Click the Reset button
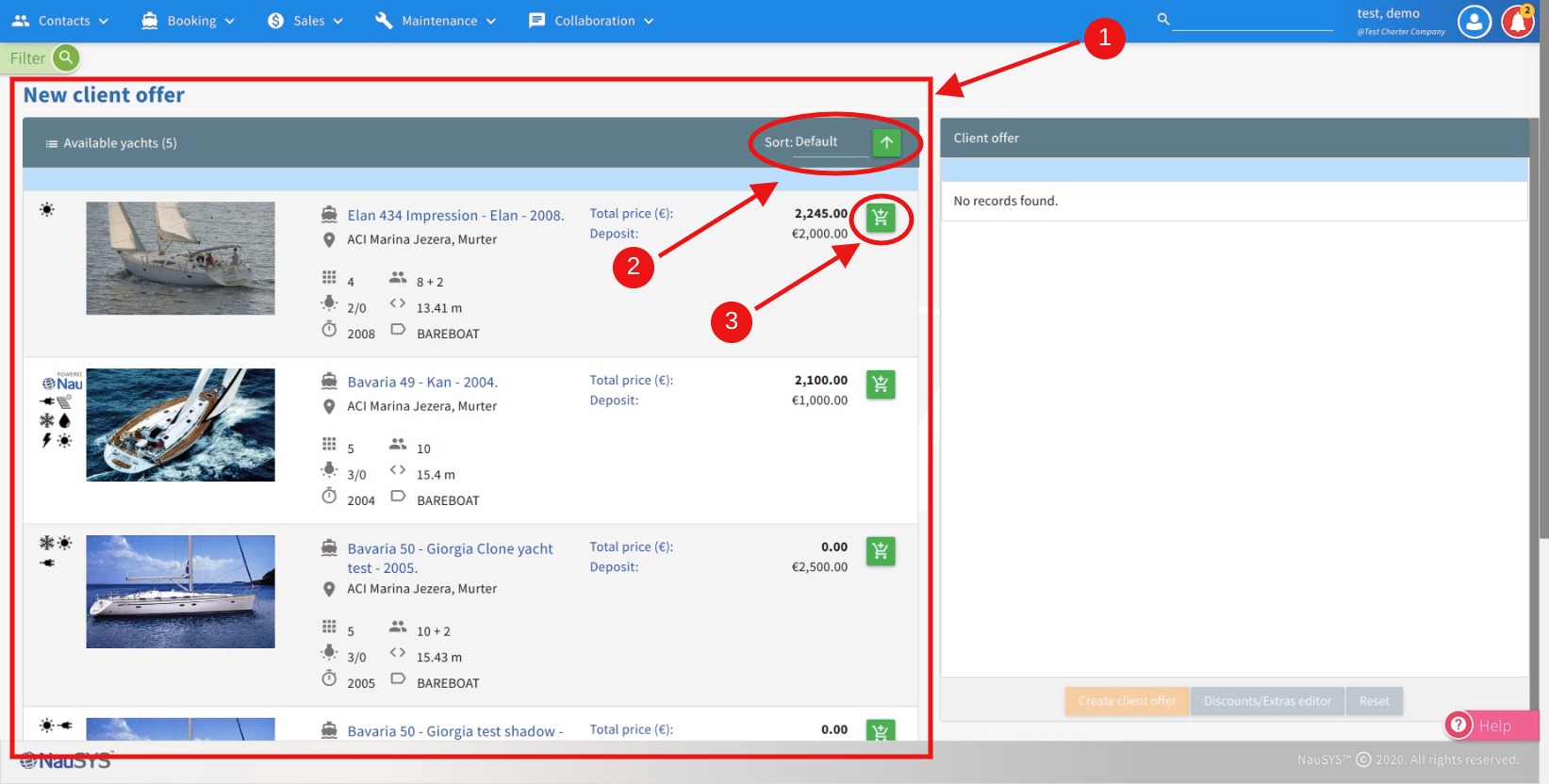This screenshot has width=1549, height=784. 1374,701
